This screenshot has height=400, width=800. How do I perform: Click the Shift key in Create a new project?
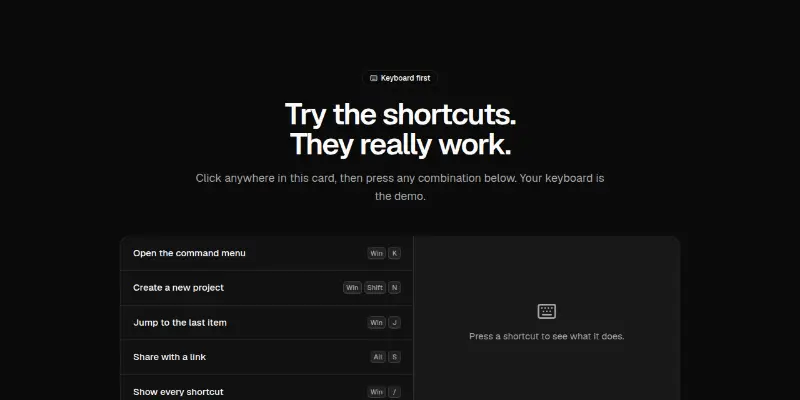[375, 288]
